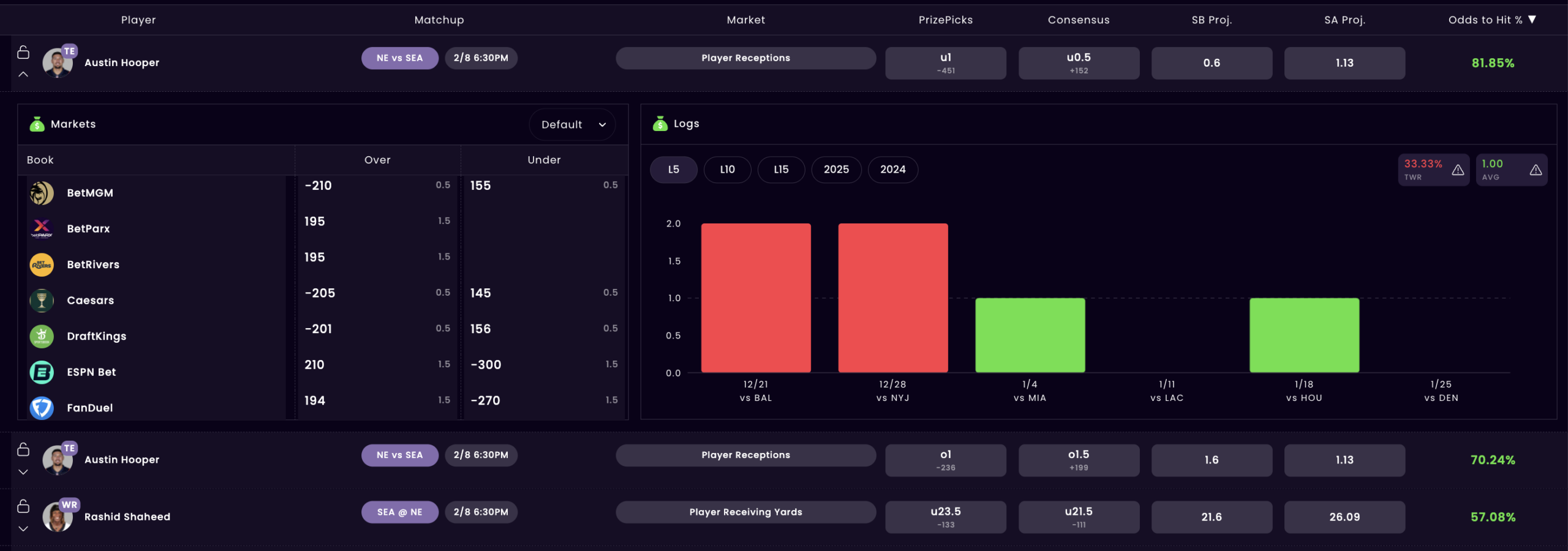Click the red 12/21 vs BAL bar

pyautogui.click(x=756, y=298)
